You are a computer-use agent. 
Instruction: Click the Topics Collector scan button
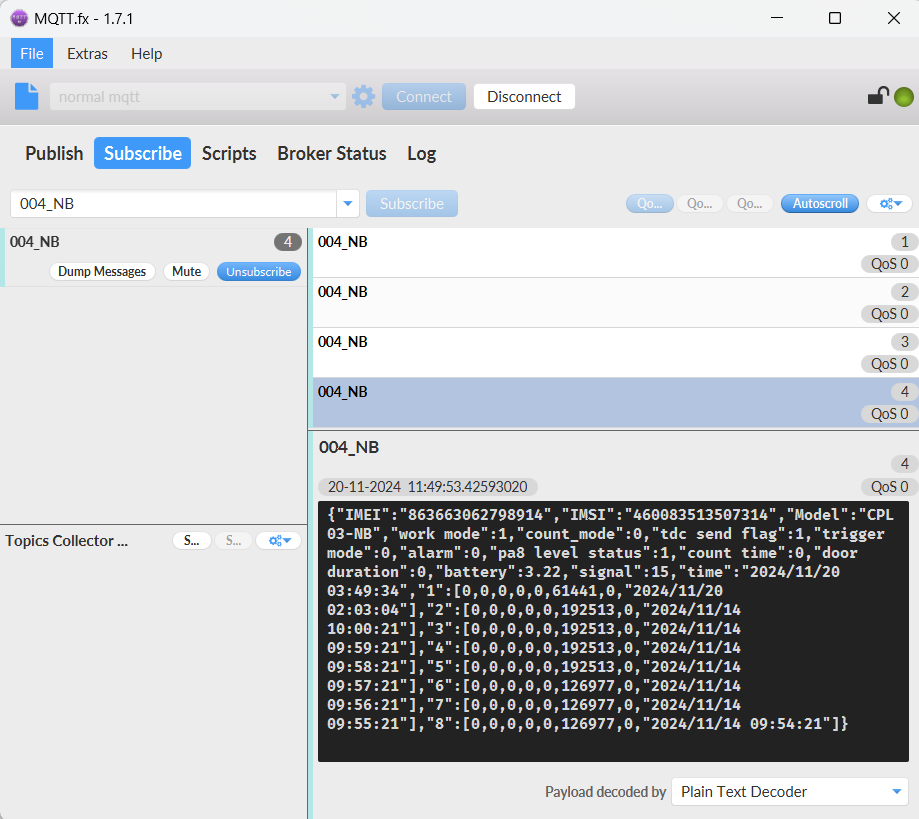pyautogui.click(x=192, y=541)
